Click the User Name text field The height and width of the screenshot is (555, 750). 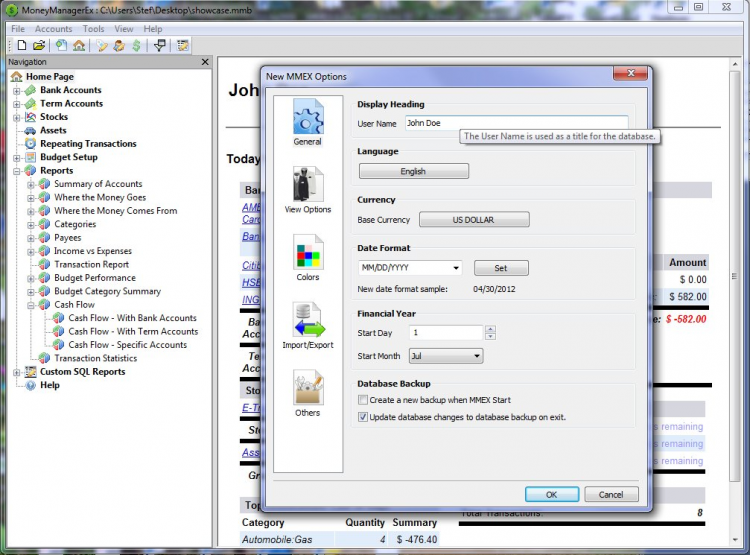pyautogui.click(x=517, y=123)
